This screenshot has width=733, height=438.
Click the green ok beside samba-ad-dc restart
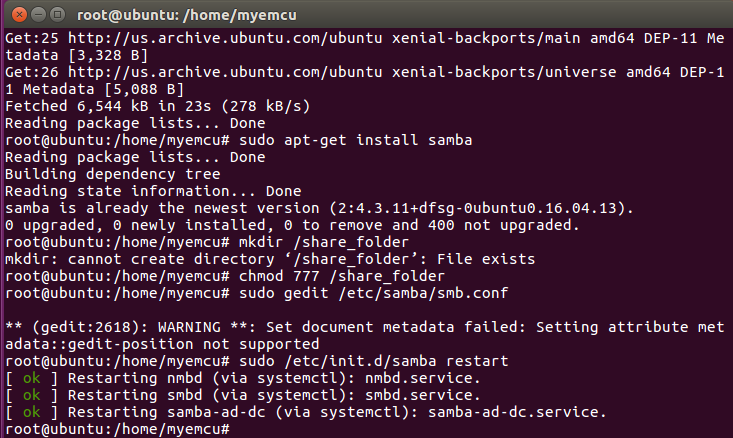pos(31,412)
